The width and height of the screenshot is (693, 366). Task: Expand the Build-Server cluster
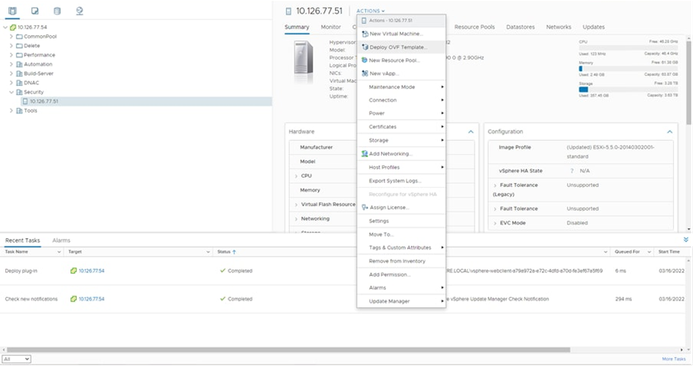(11, 74)
